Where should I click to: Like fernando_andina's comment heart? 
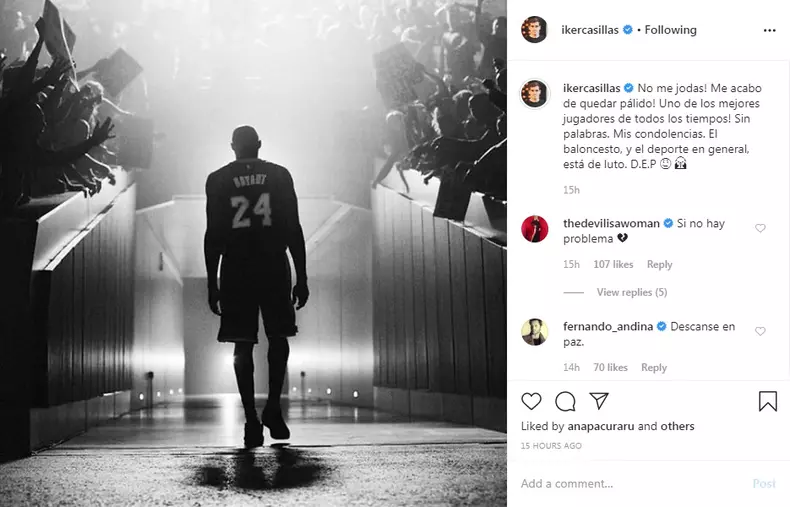[x=760, y=331]
